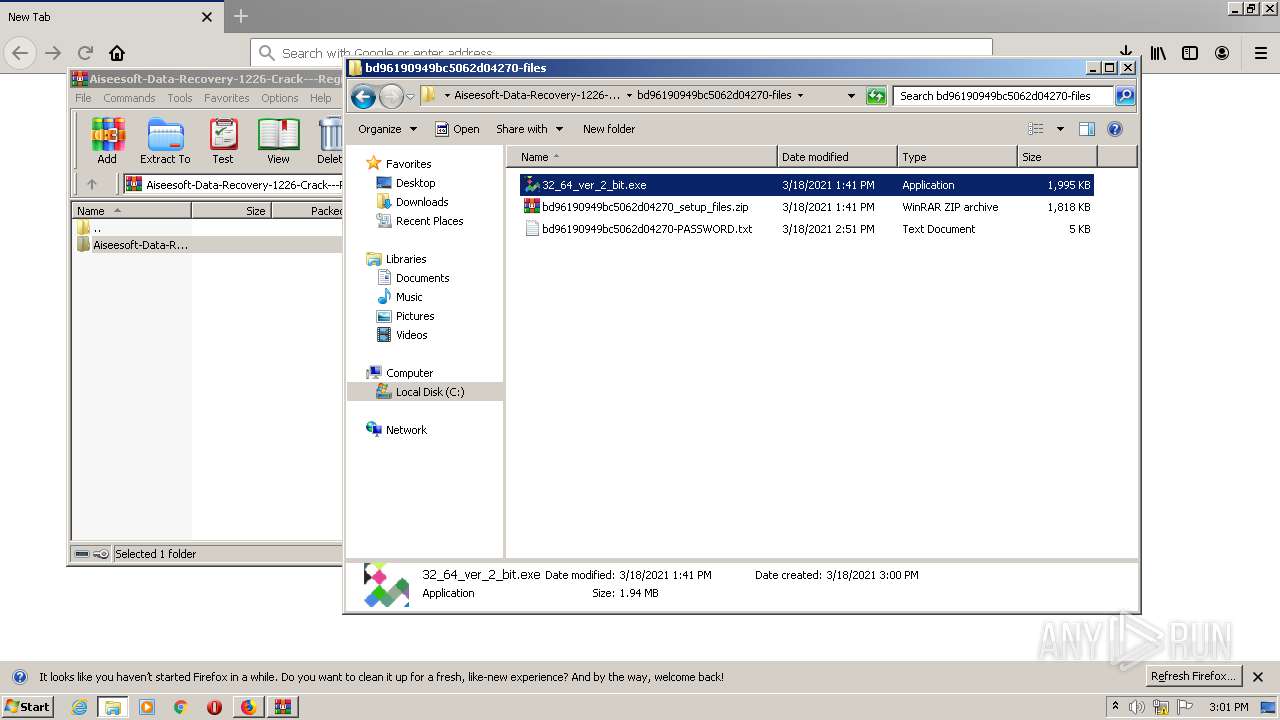Select Recent Places in navigation pane
Image resolution: width=1280 pixels, height=720 pixels.
[429, 221]
